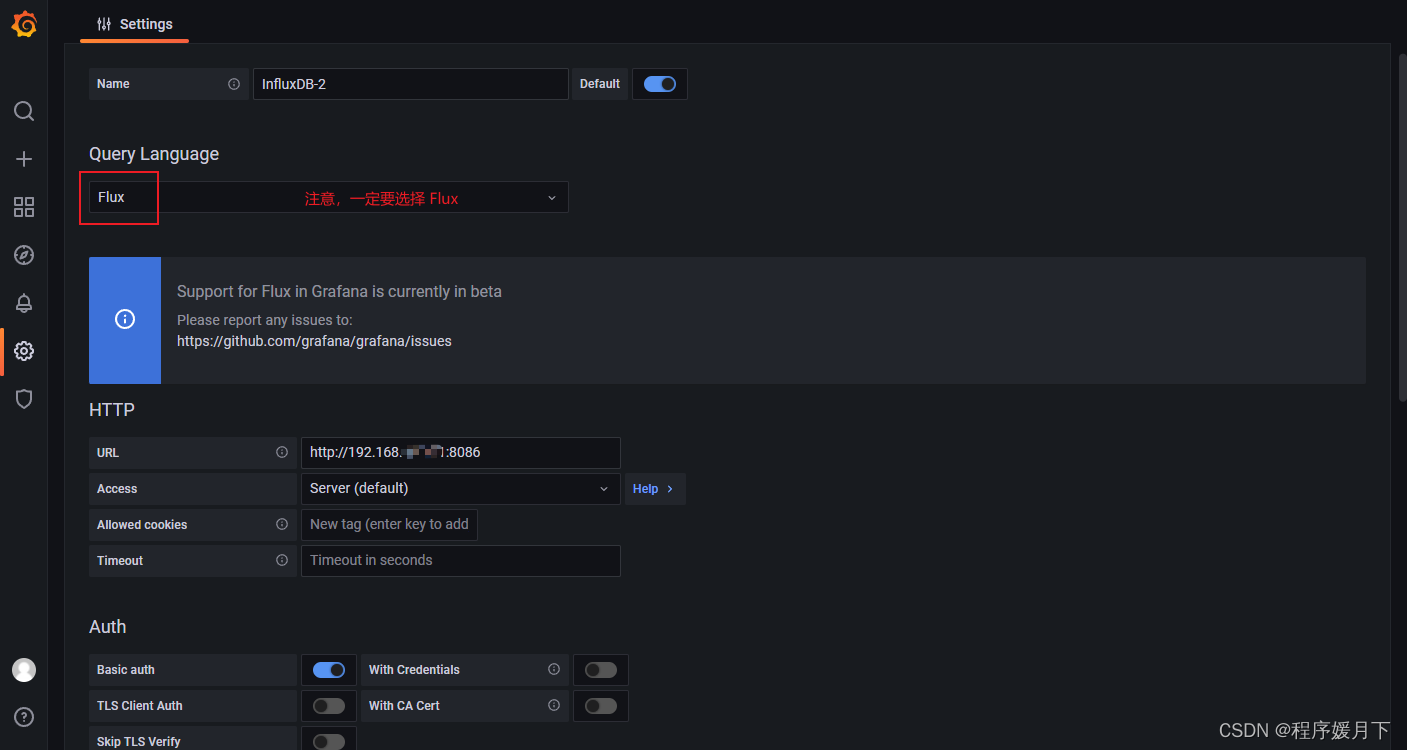
Task: Open the Grafana home logo
Action: [24, 25]
